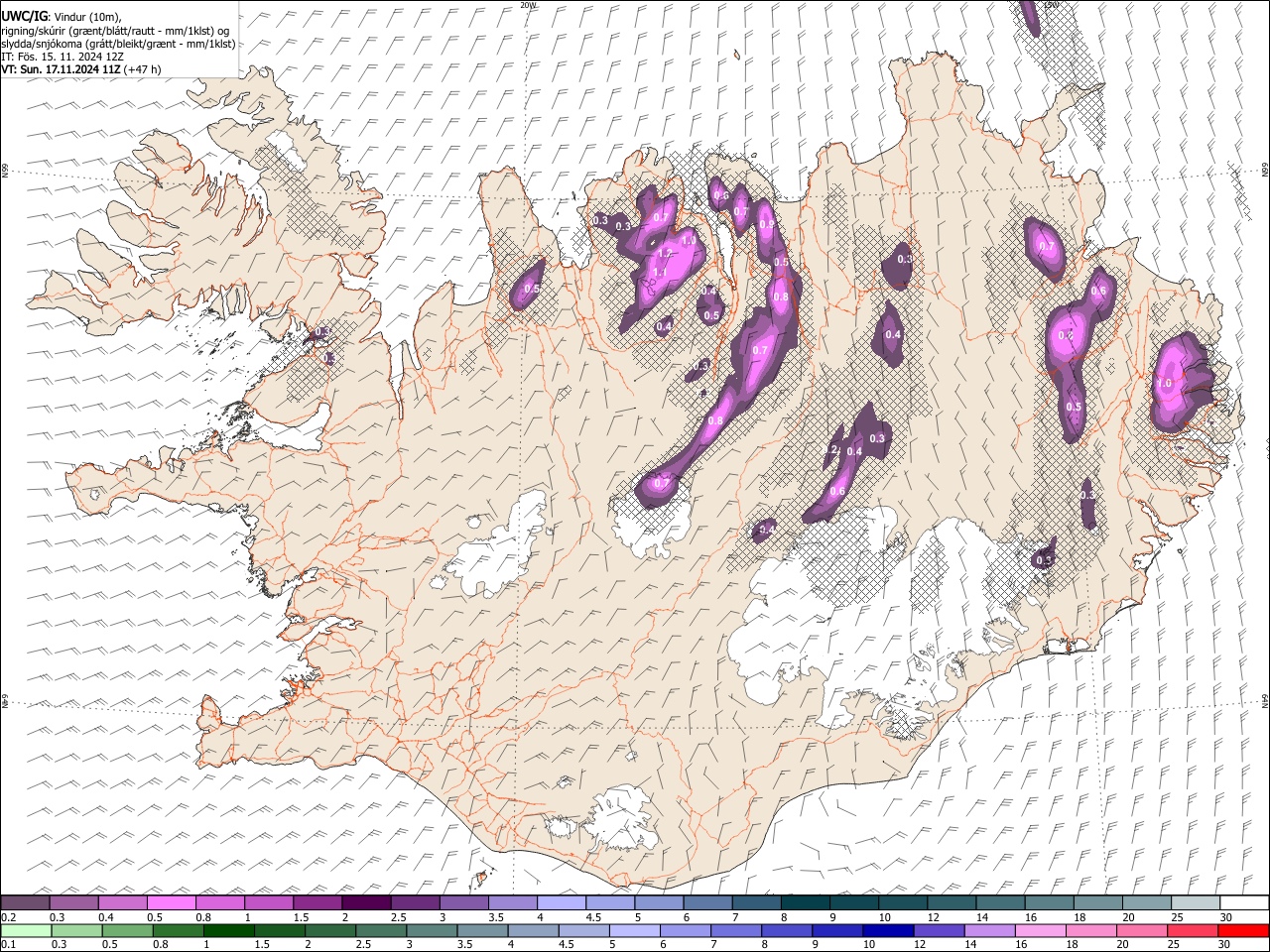This screenshot has width=1270, height=952.
Task: Pick the 14 light purple swatch in lower row
Action: tap(990, 930)
